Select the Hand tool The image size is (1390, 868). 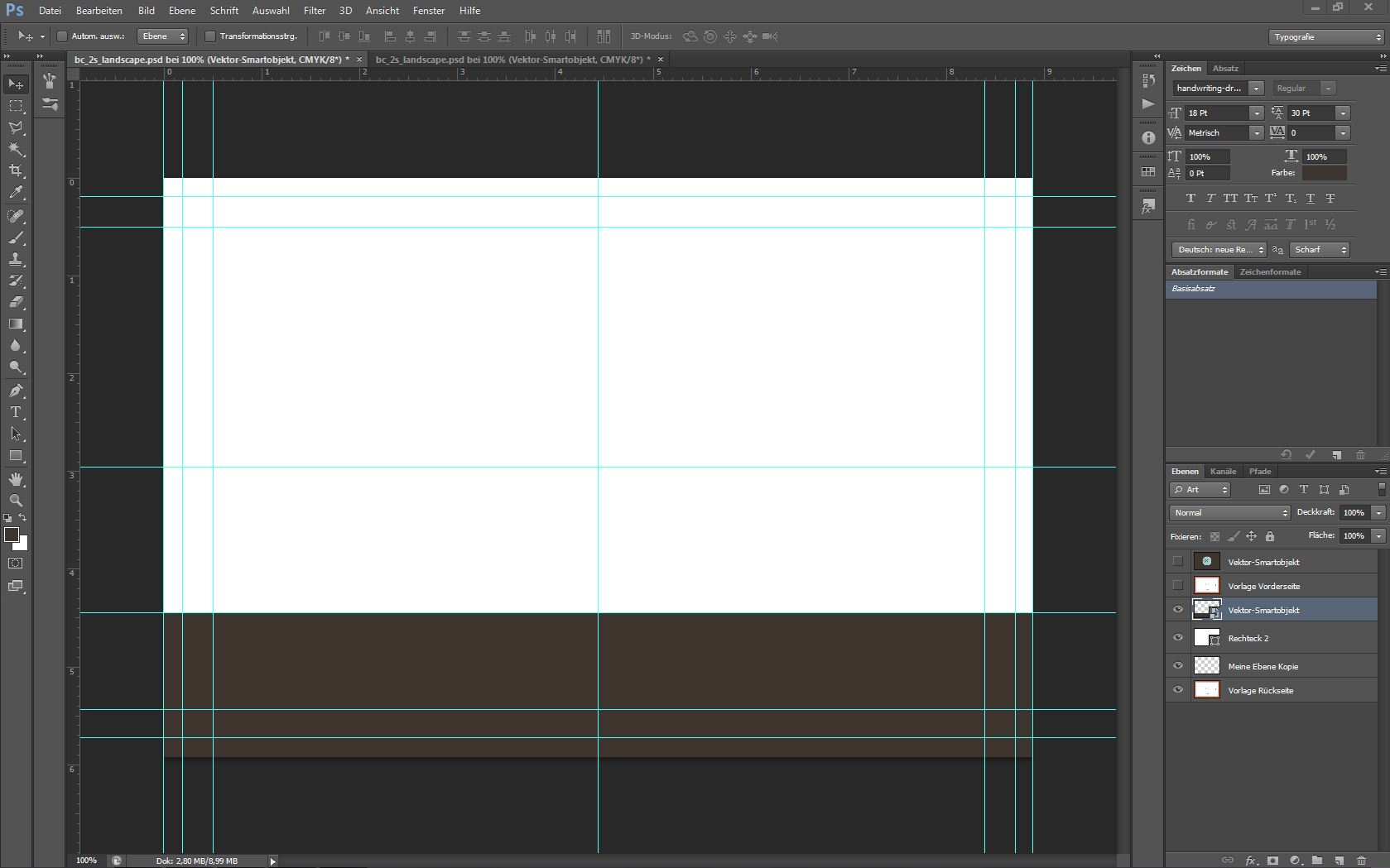click(x=16, y=479)
